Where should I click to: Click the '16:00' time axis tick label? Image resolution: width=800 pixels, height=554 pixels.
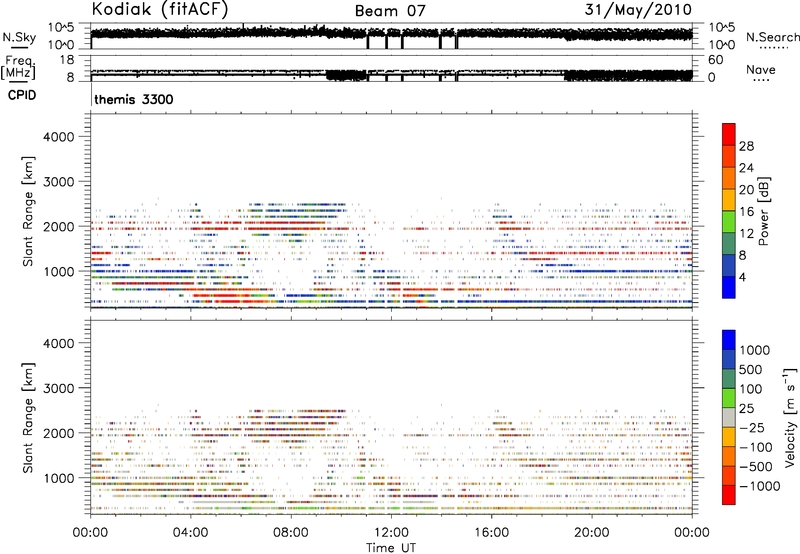click(491, 533)
